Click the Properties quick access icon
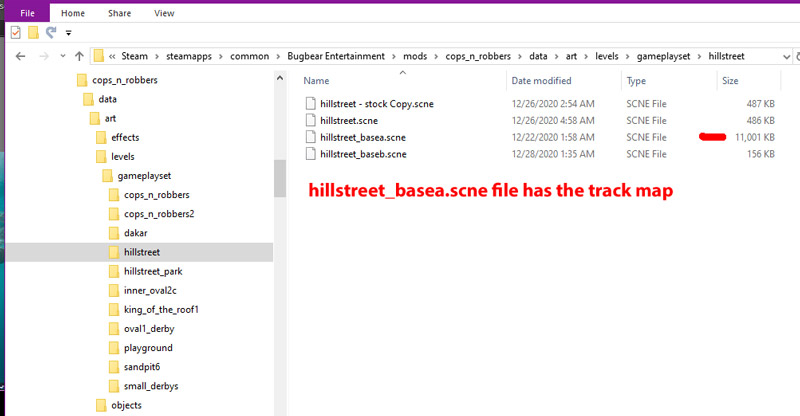This screenshot has height=416, width=800. tap(15, 33)
